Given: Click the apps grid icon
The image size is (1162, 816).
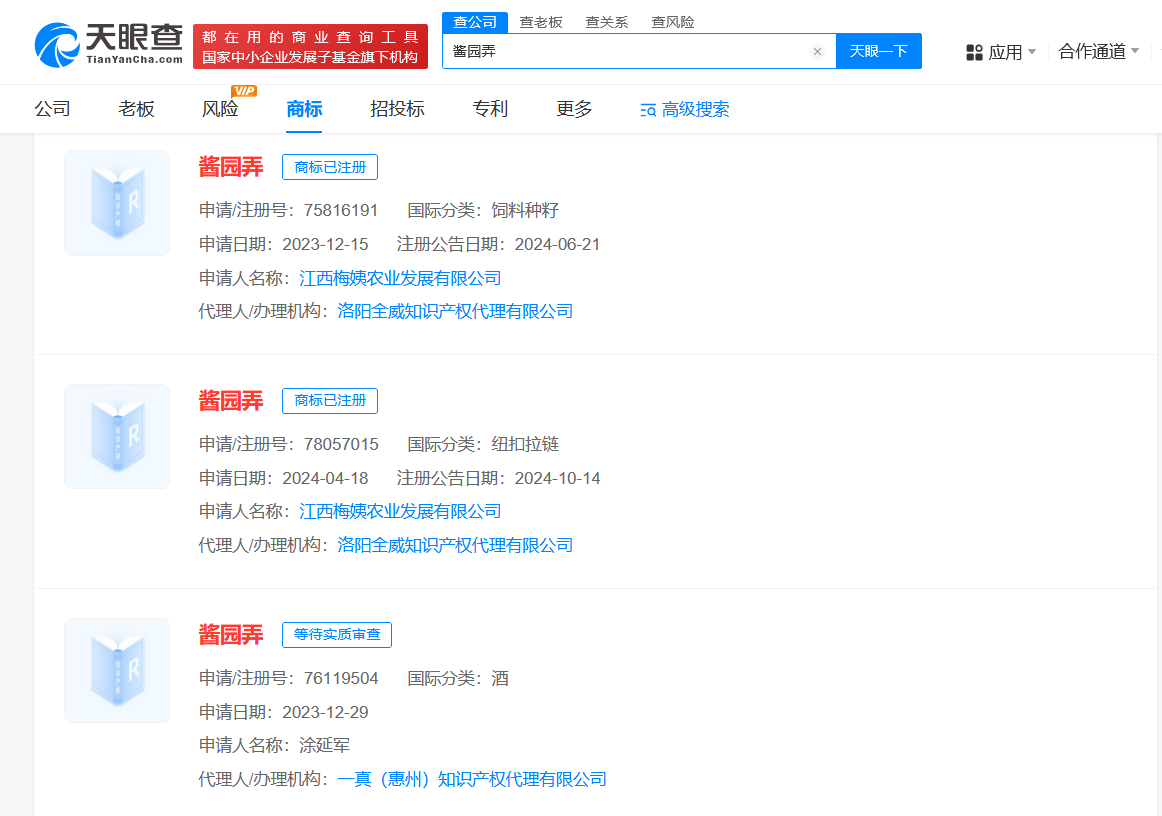Looking at the screenshot, I should 974,52.
